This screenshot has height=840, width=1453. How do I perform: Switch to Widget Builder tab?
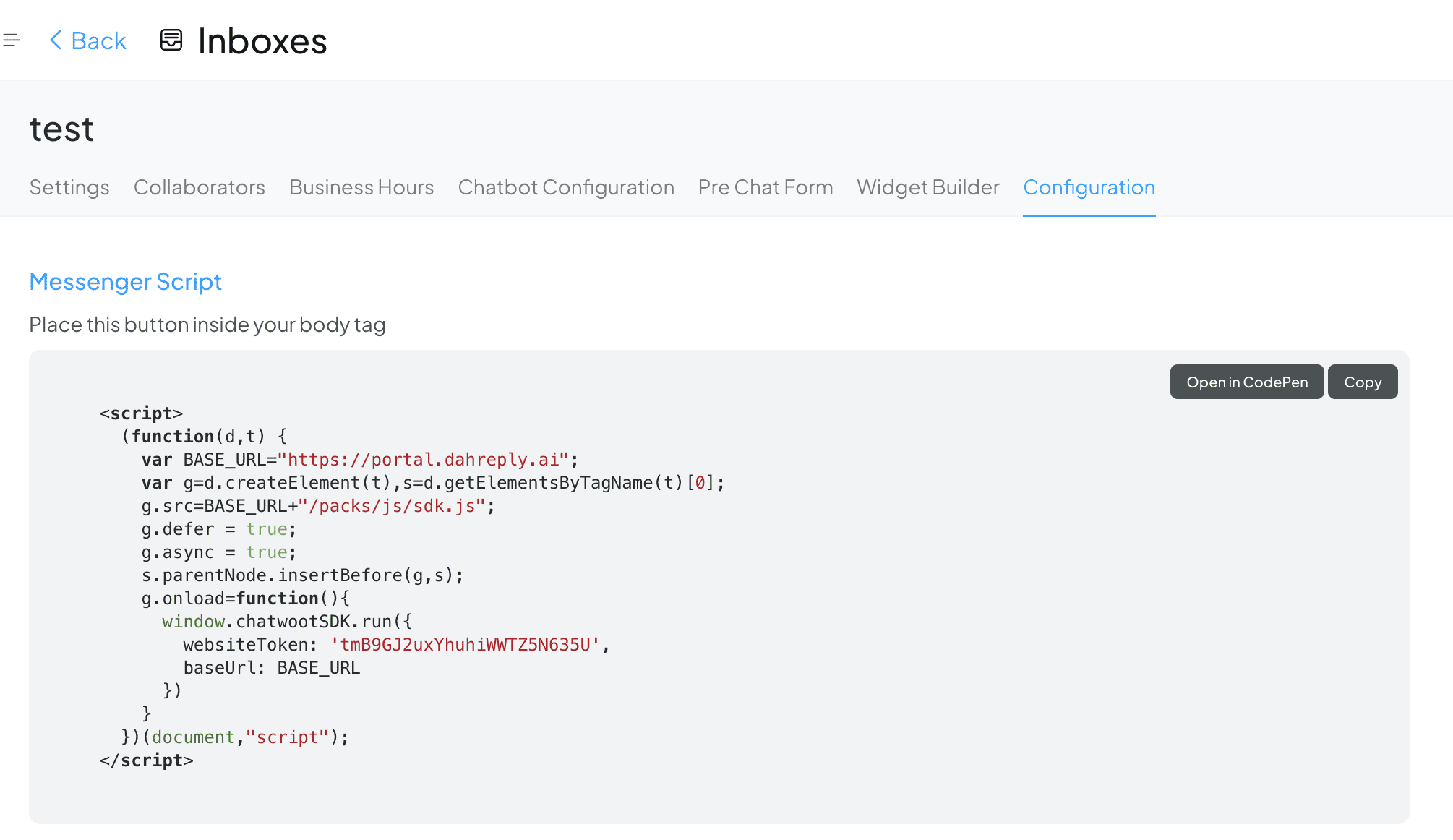coord(928,187)
